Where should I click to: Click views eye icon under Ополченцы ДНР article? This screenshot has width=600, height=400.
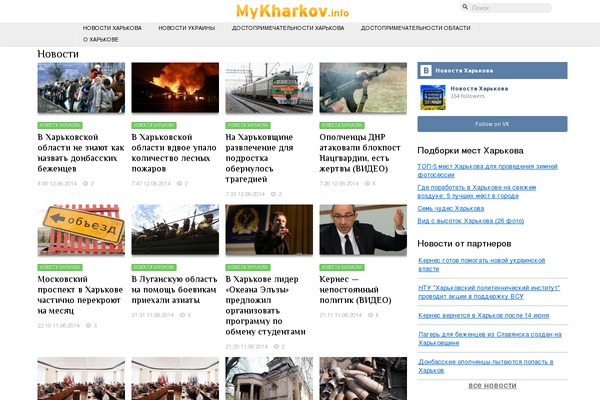pos(367,183)
